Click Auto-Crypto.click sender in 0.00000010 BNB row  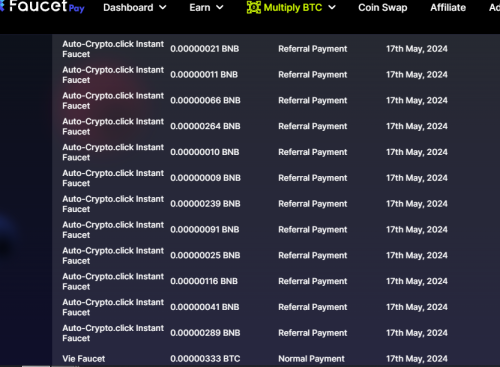pyautogui.click(x=113, y=152)
